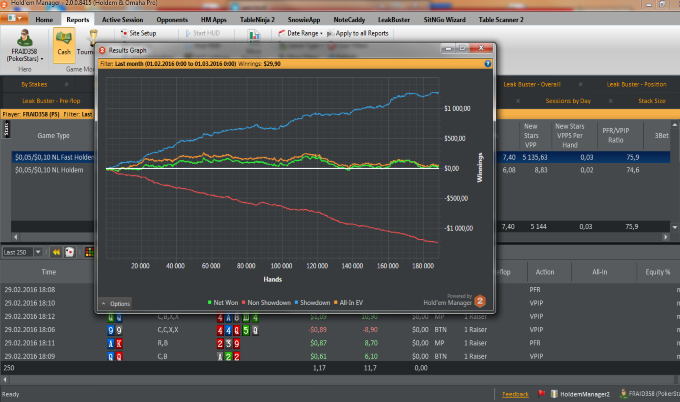Click the stats grid scroll-down arrow

pos(675,227)
